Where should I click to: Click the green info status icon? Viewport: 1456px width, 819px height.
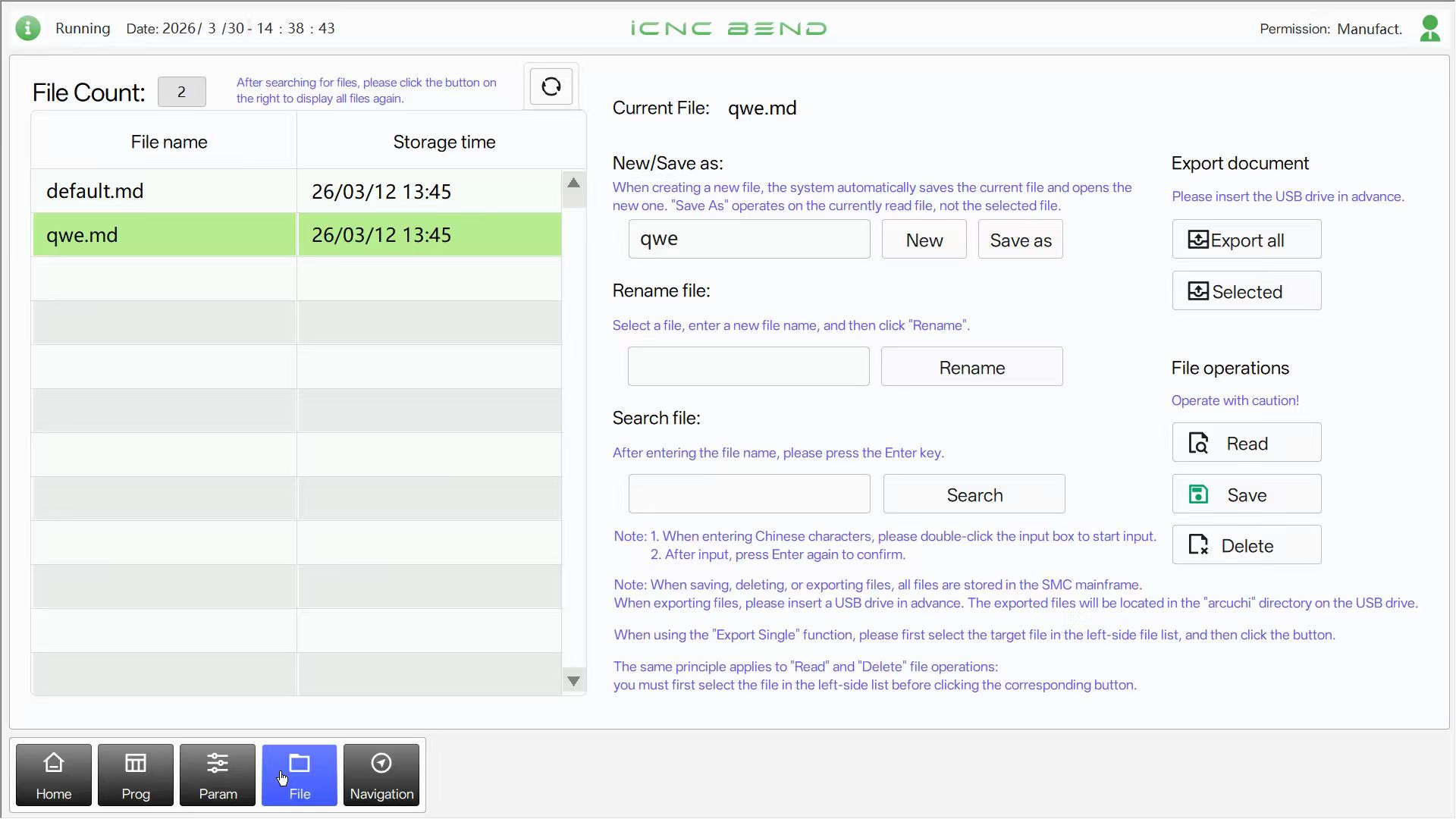[28, 28]
